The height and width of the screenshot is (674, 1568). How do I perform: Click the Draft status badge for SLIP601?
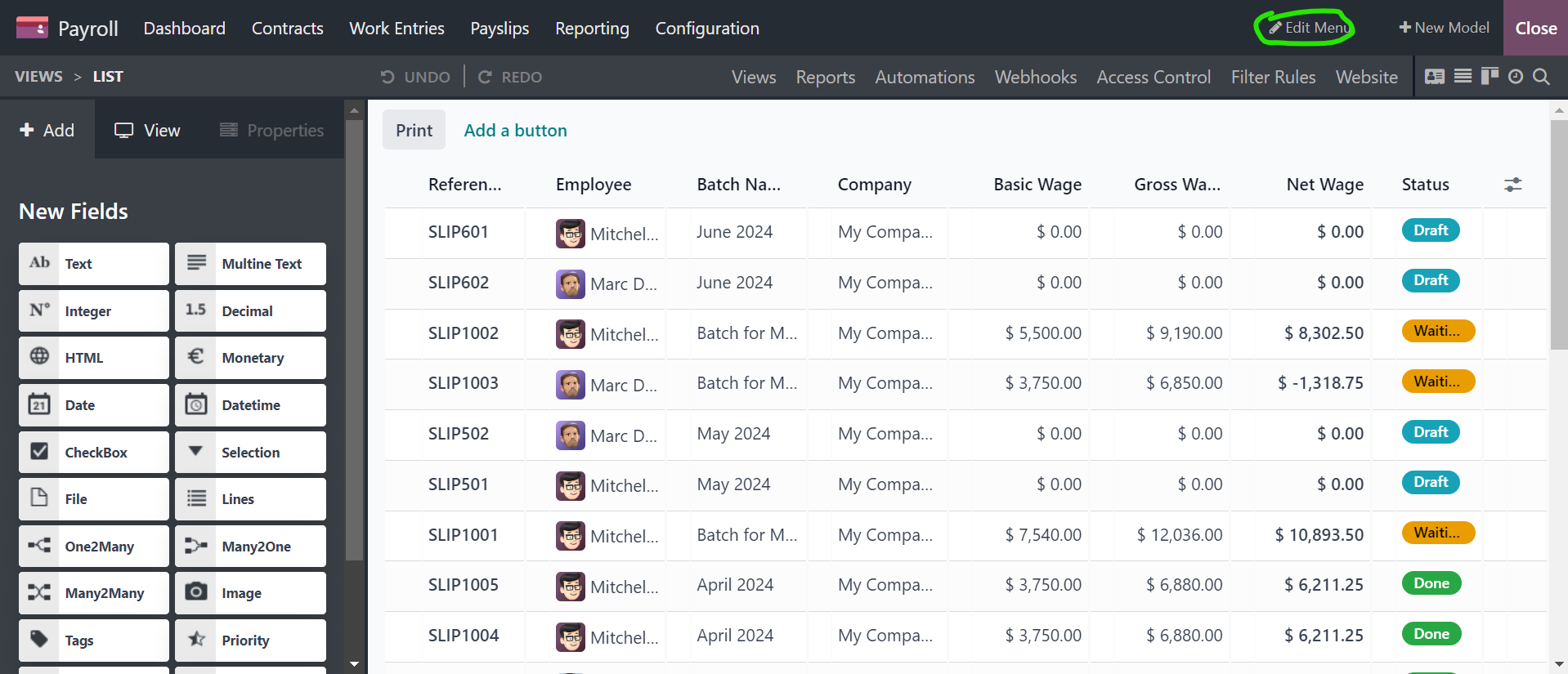[x=1431, y=230]
